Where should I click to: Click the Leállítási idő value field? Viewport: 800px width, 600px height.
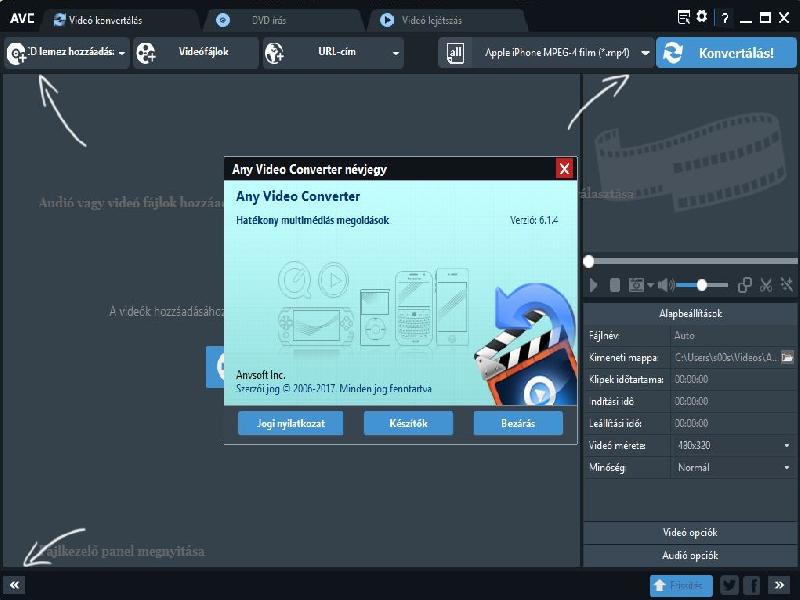point(733,423)
